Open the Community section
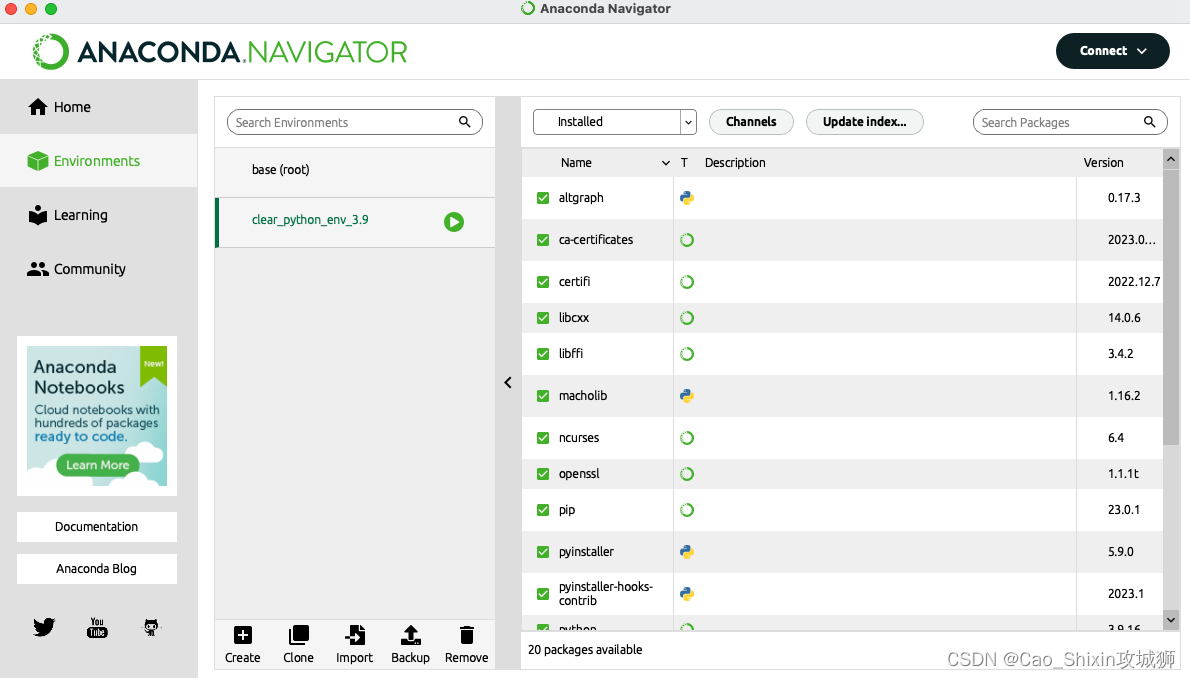Image resolution: width=1190 pixels, height=678 pixels. coord(98,269)
